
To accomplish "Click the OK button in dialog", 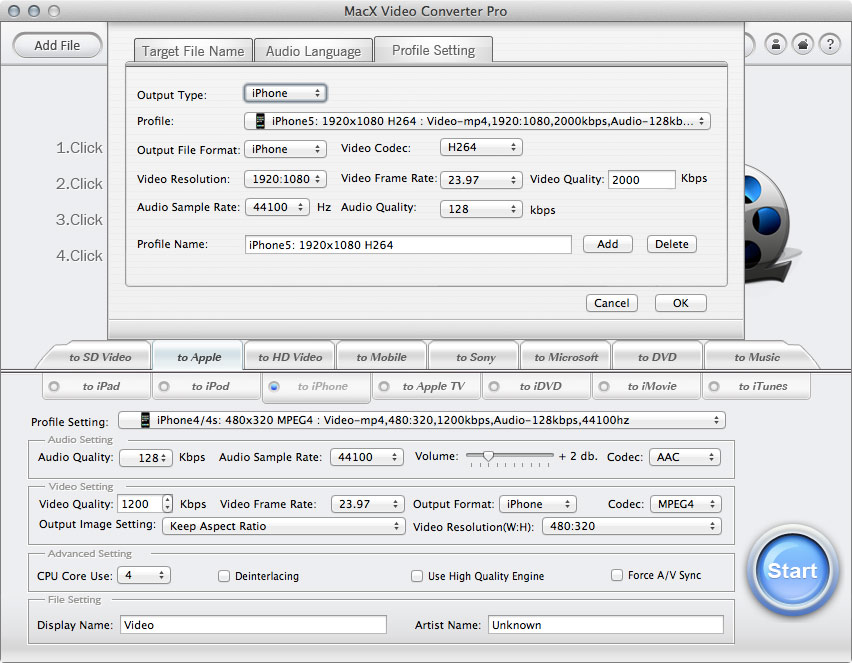I will [x=680, y=303].
